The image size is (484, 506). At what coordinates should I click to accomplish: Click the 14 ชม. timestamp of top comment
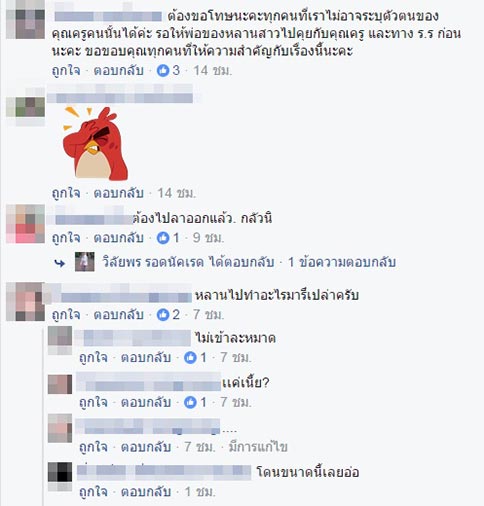[x=213, y=71]
